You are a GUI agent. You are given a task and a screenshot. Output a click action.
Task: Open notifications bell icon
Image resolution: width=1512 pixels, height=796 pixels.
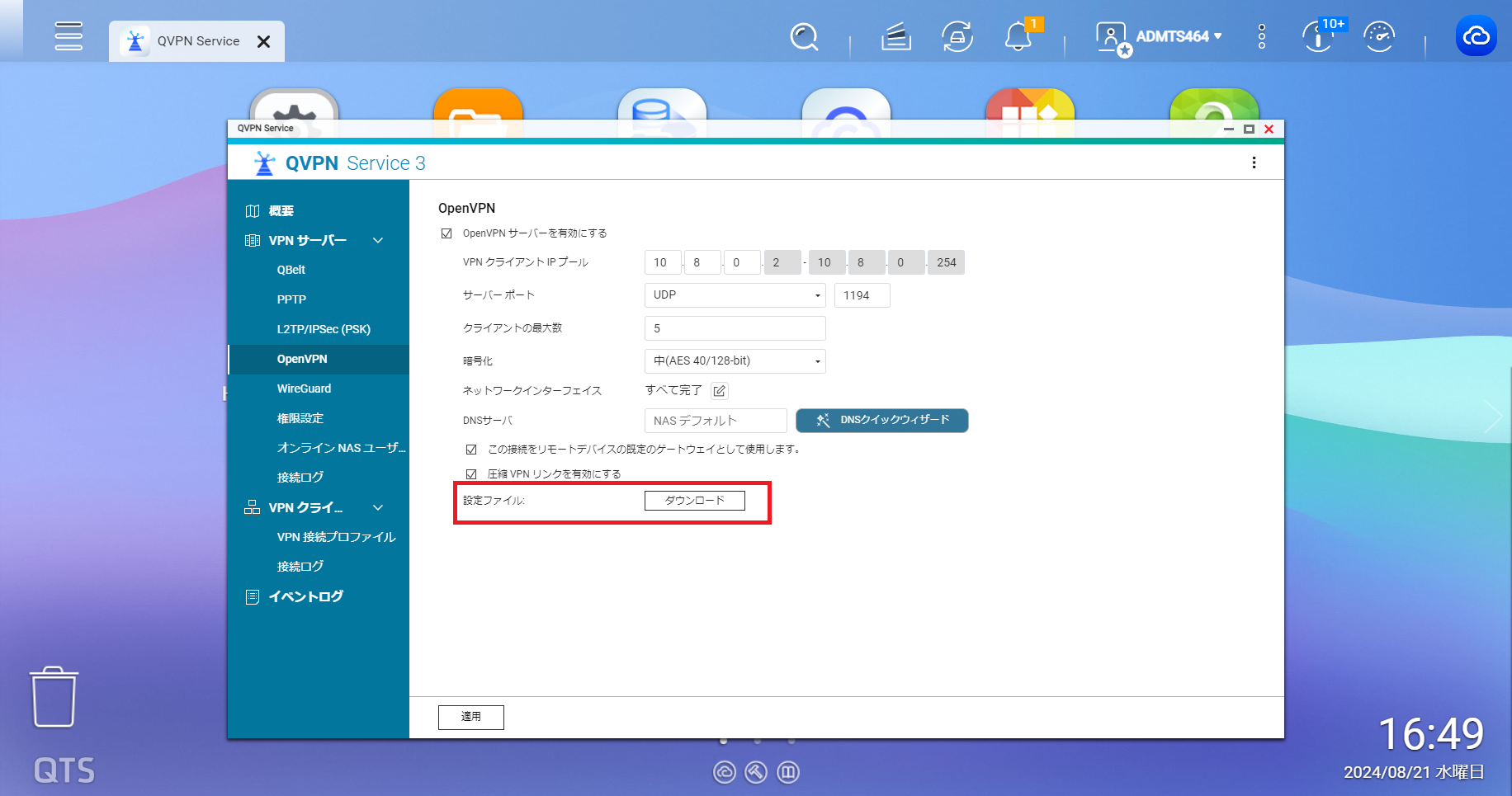[1018, 37]
